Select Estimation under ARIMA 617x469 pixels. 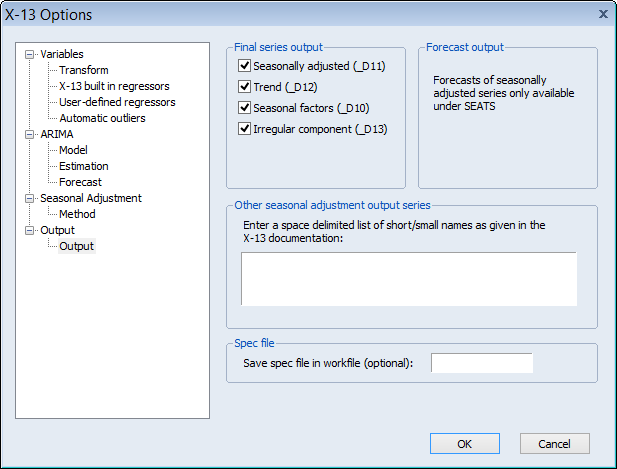(84, 166)
